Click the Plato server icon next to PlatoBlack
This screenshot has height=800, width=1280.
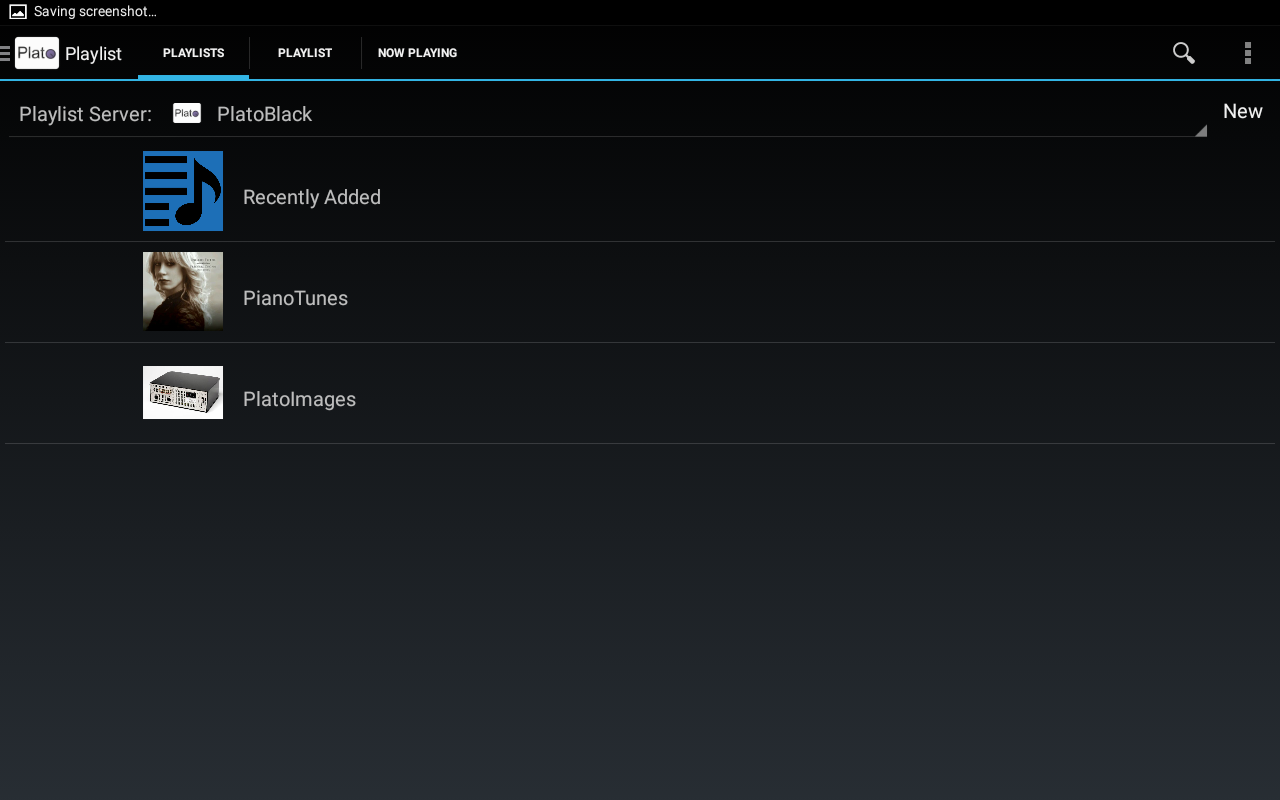186,113
